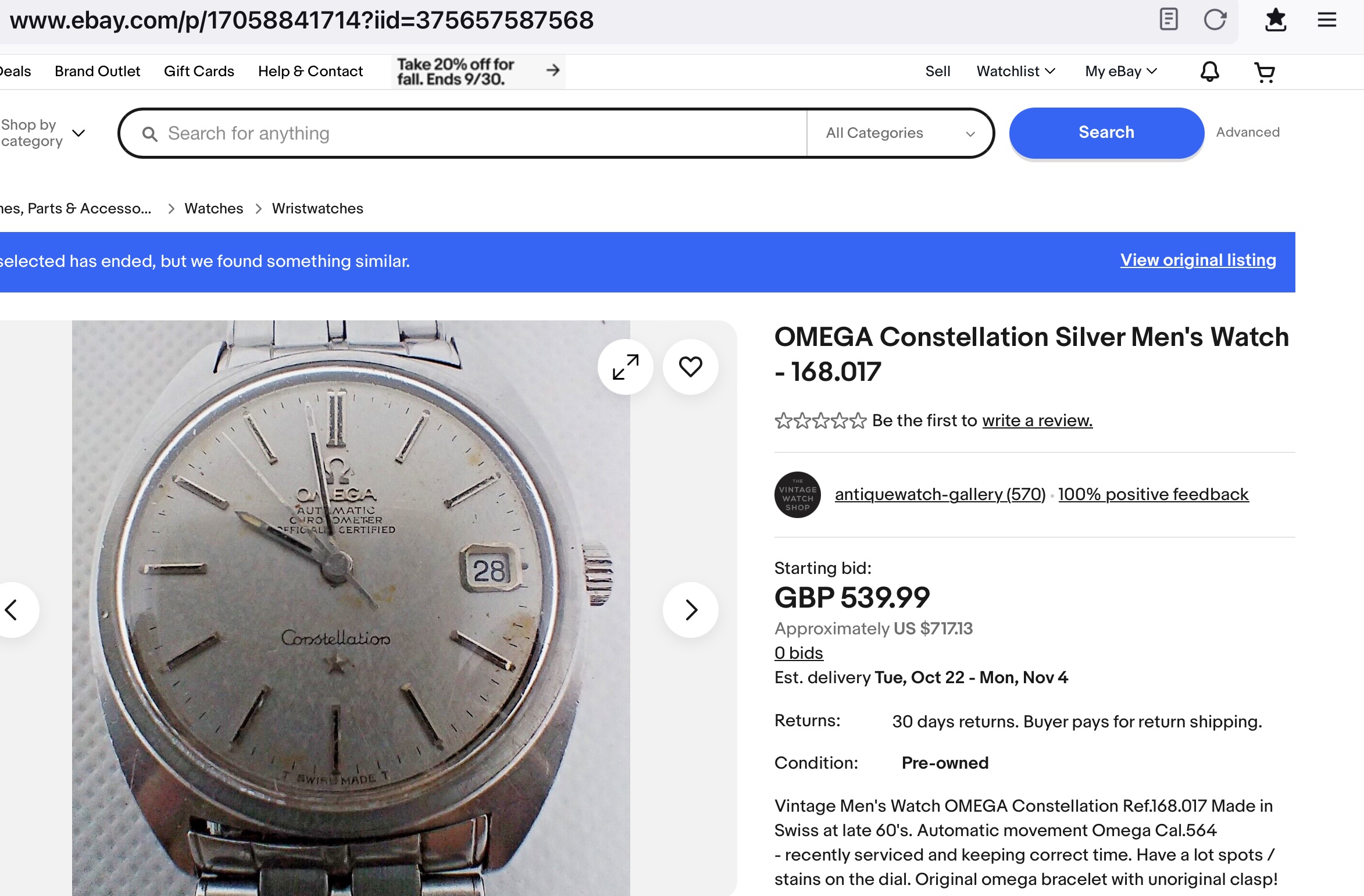Open notifications bell icon
The image size is (1364, 896).
coord(1210,72)
